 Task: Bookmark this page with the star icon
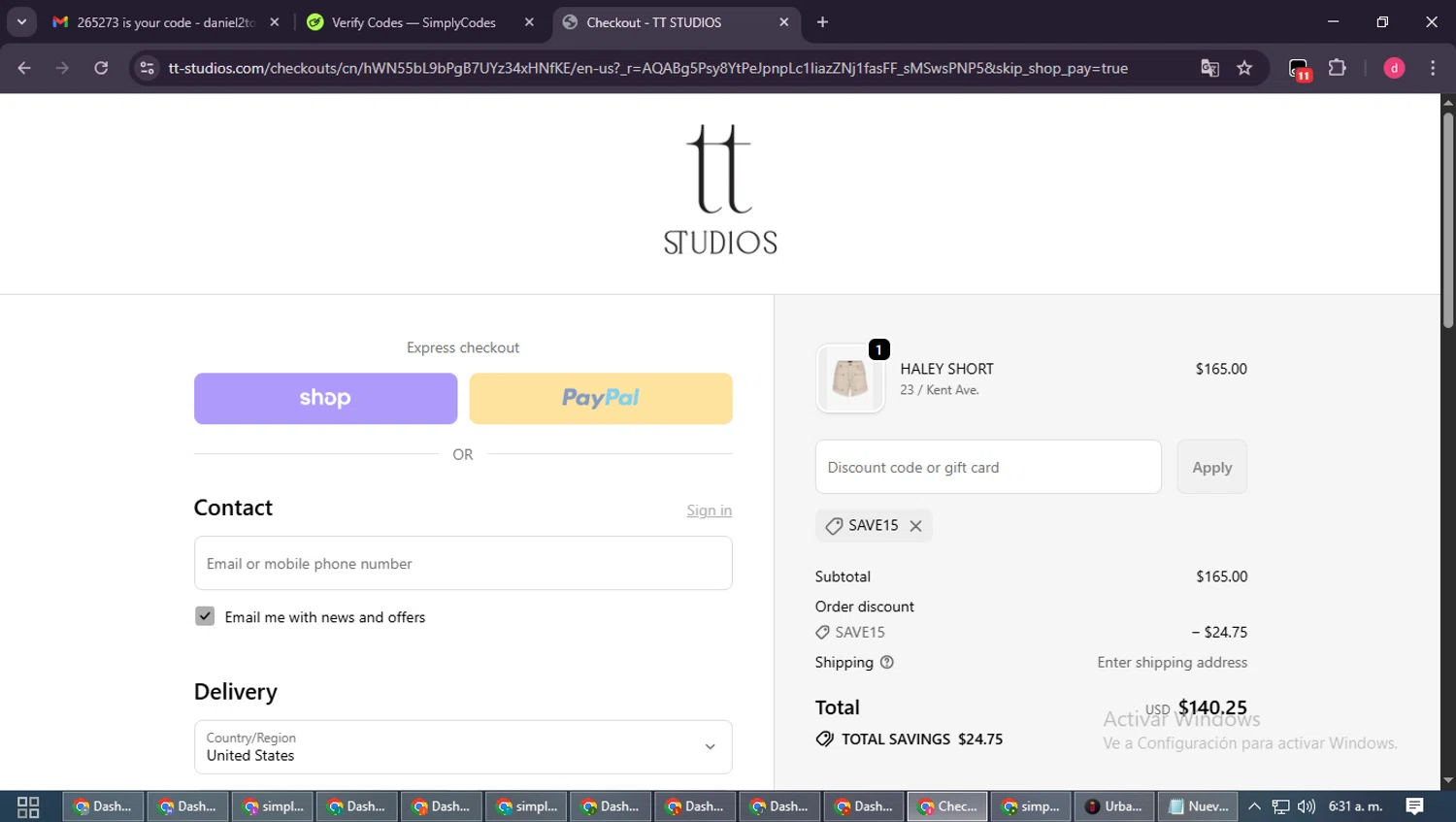[1244, 68]
